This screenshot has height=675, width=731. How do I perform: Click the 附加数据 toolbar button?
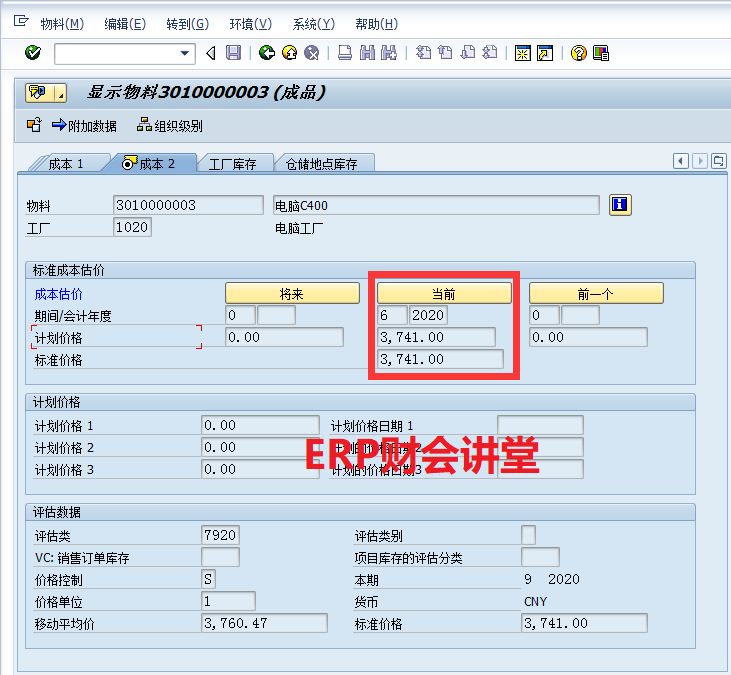(84, 126)
